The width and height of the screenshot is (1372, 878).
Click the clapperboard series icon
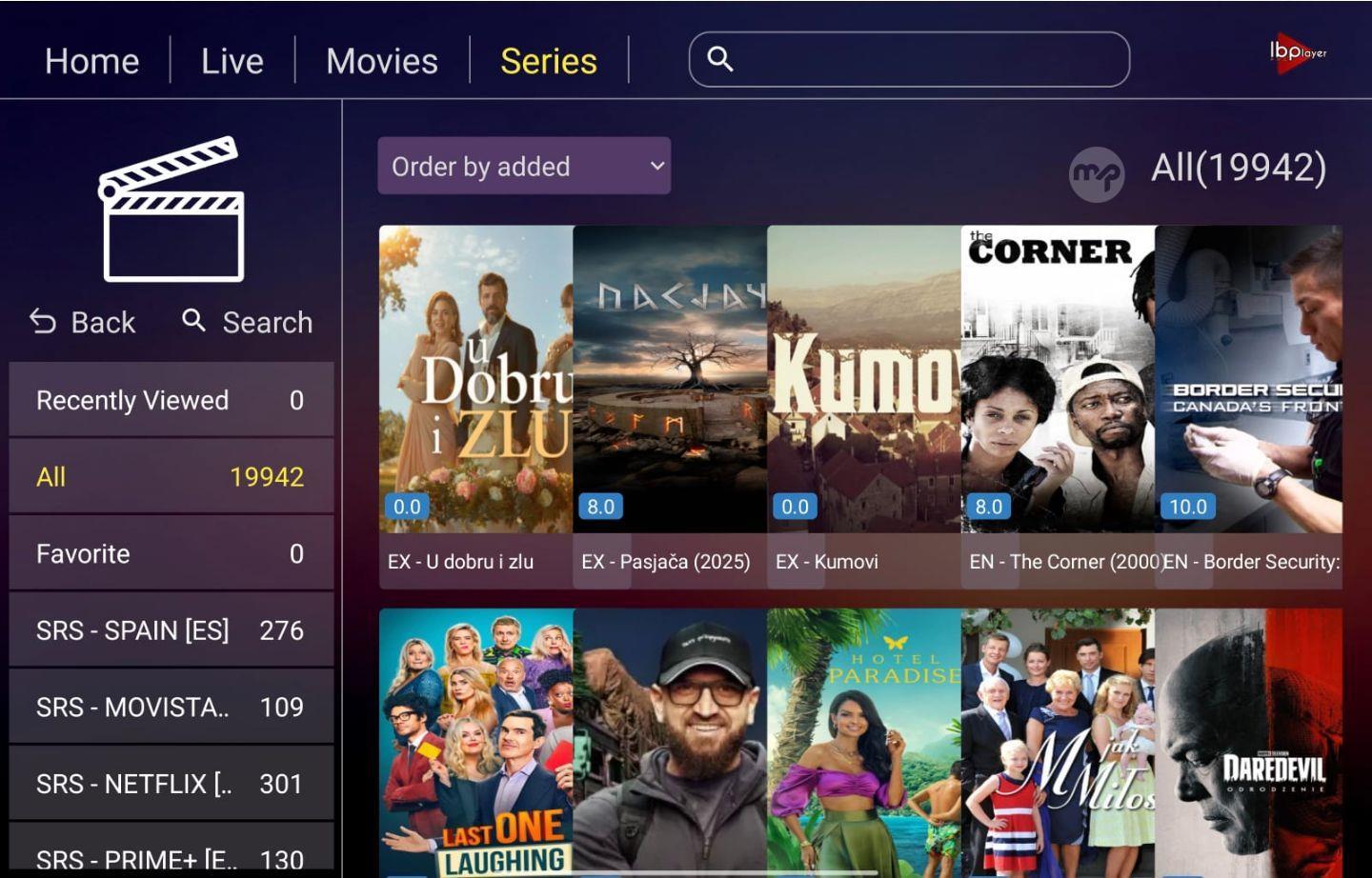tap(171, 209)
